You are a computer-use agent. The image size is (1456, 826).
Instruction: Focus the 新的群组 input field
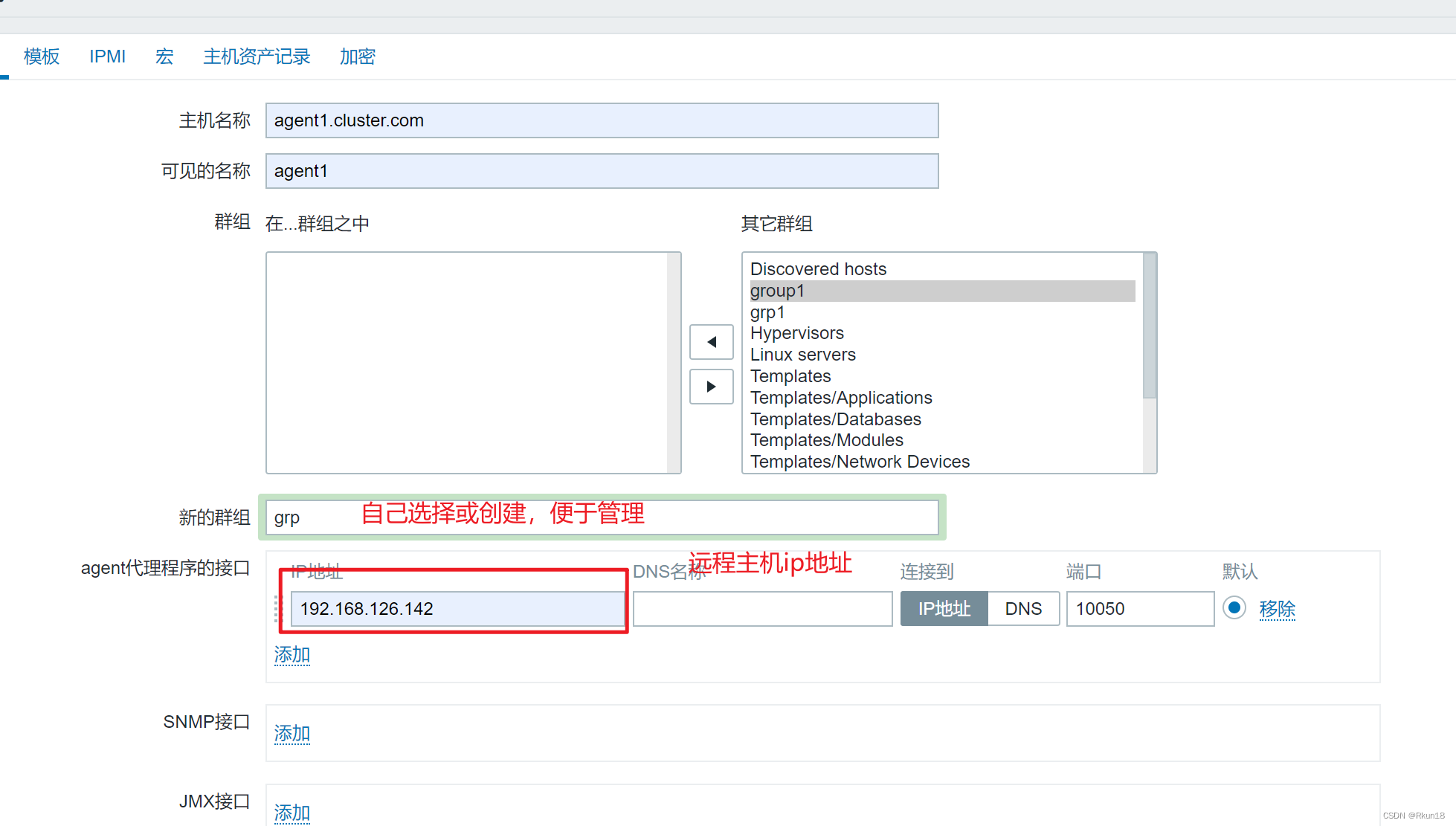click(x=602, y=517)
